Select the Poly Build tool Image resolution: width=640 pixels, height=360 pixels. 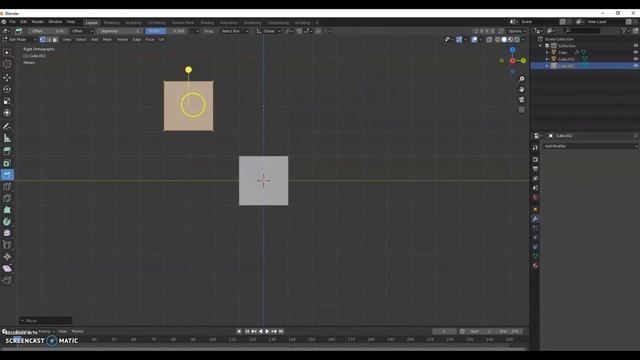(7, 210)
